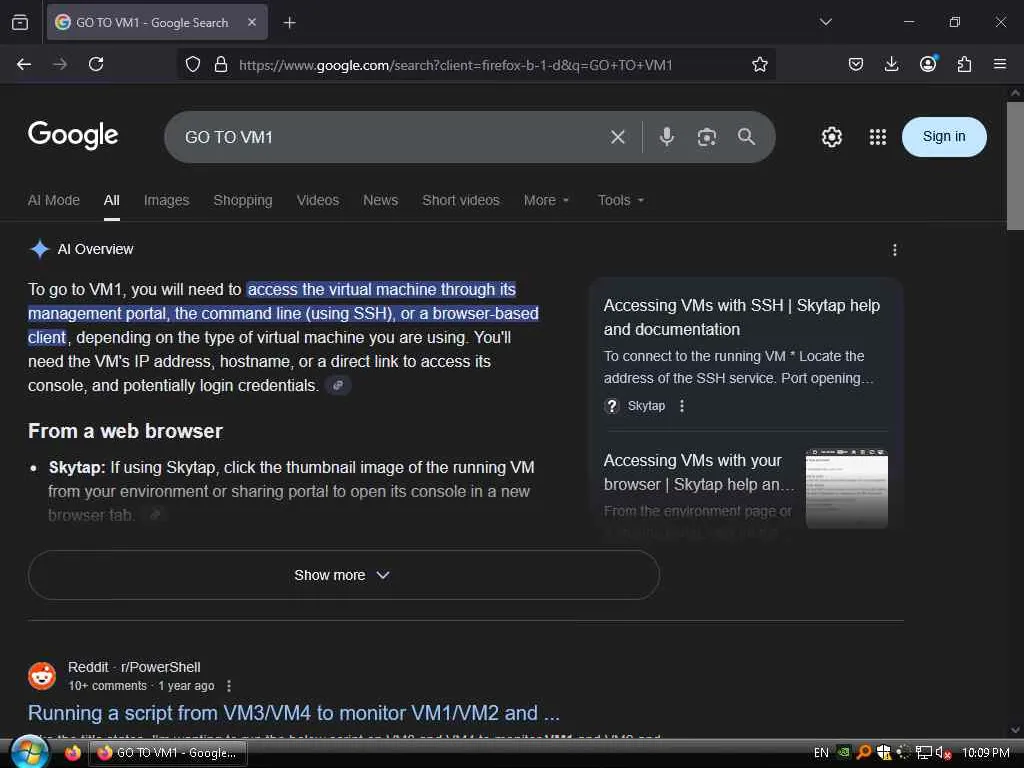Reload the current page
The image size is (1024, 768).
[96, 64]
